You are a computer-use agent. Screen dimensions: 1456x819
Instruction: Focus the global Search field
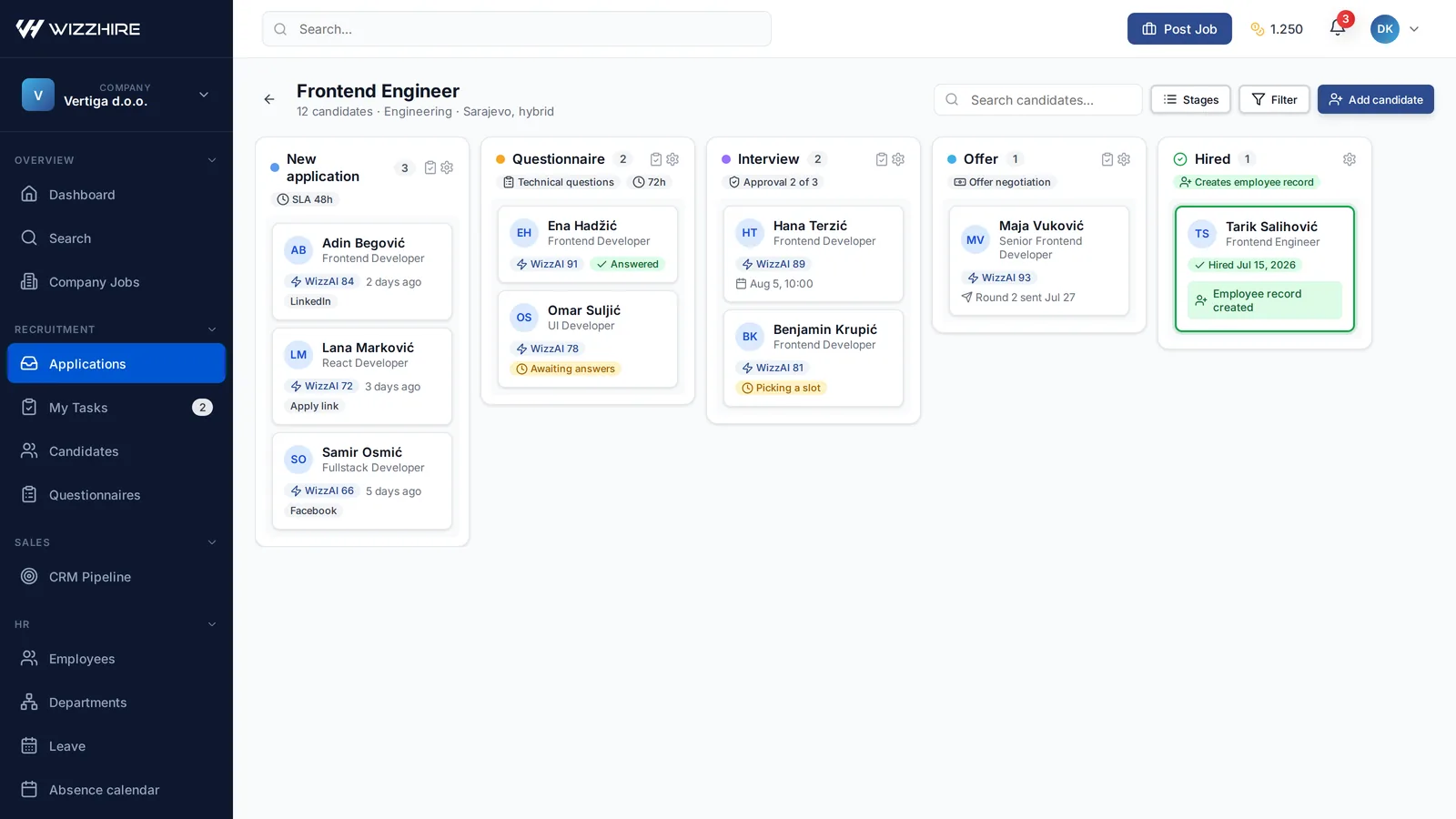[x=517, y=29]
